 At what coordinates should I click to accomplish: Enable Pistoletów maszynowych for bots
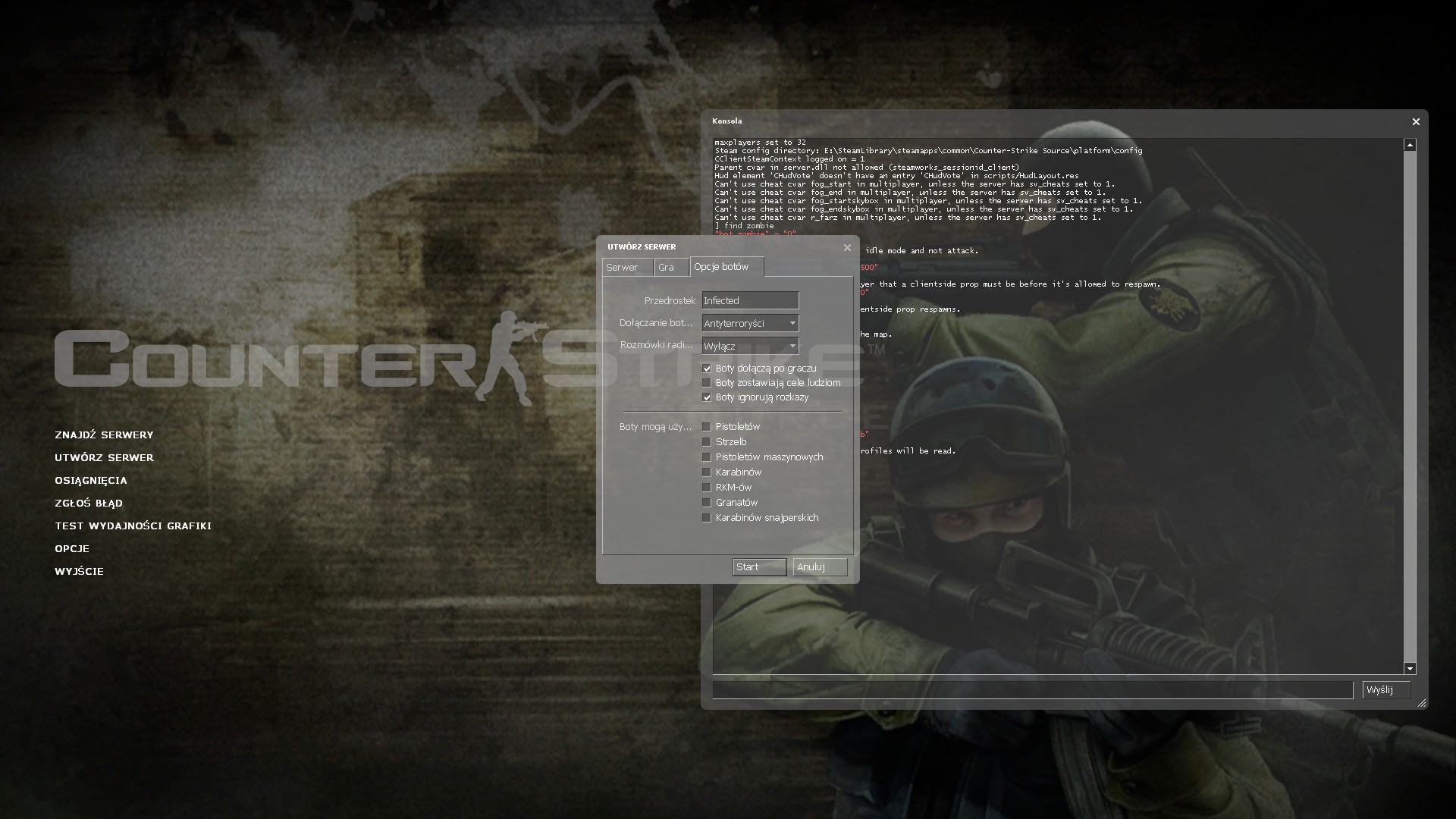(707, 457)
